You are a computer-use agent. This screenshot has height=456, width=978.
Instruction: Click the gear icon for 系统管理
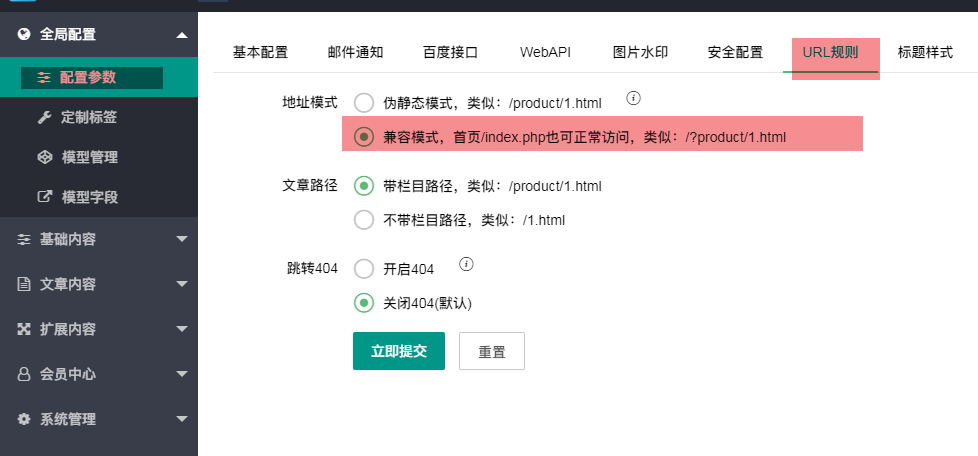(x=24, y=419)
